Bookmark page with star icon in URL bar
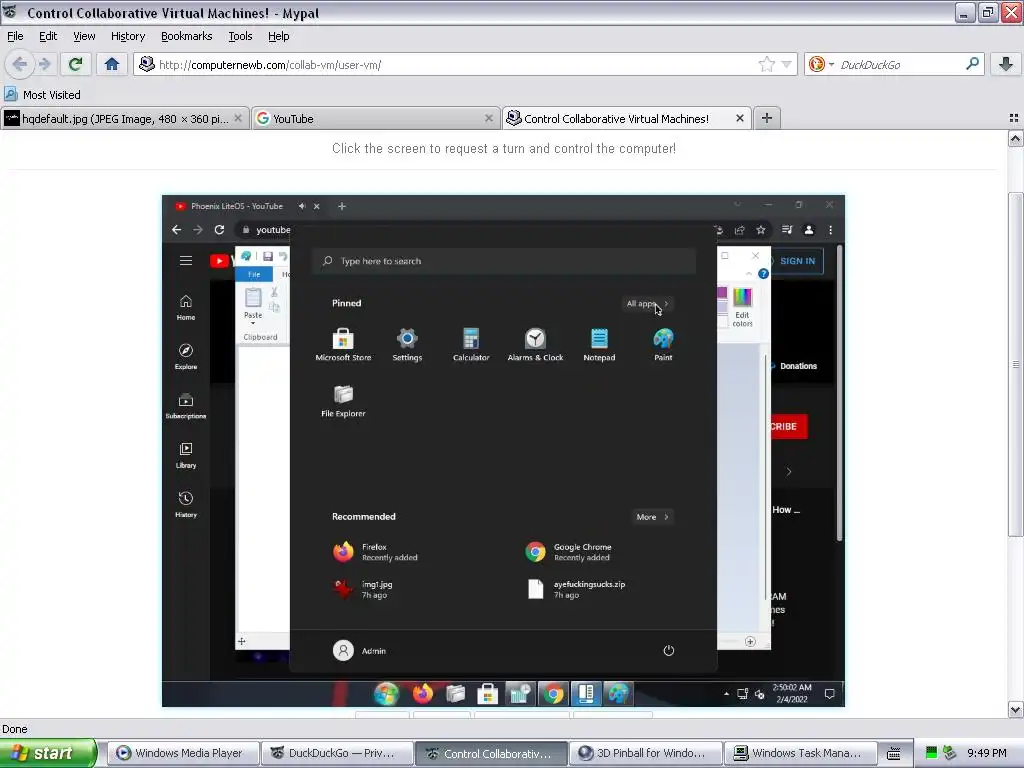 tap(767, 64)
